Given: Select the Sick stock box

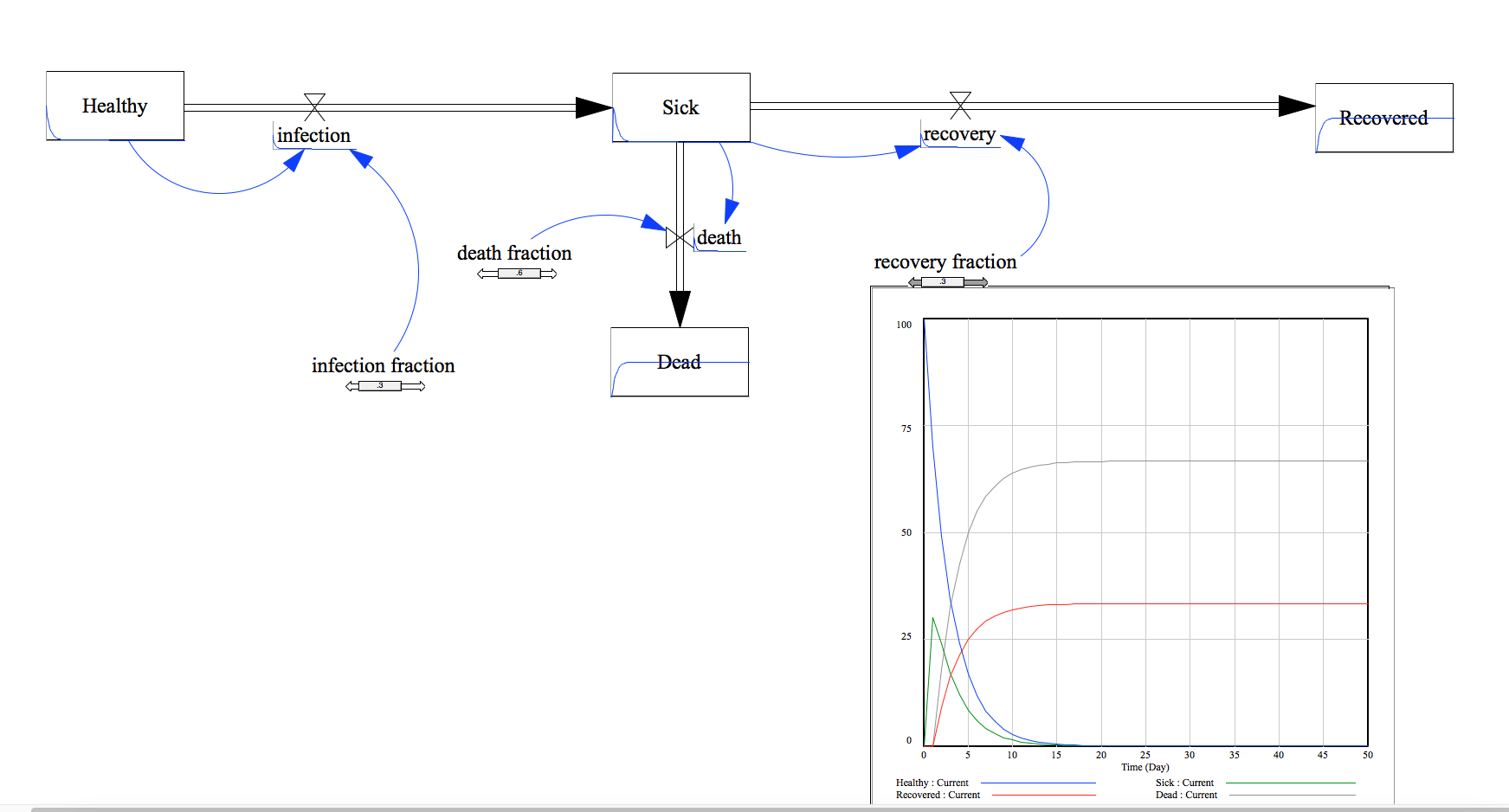Looking at the screenshot, I should (x=681, y=107).
